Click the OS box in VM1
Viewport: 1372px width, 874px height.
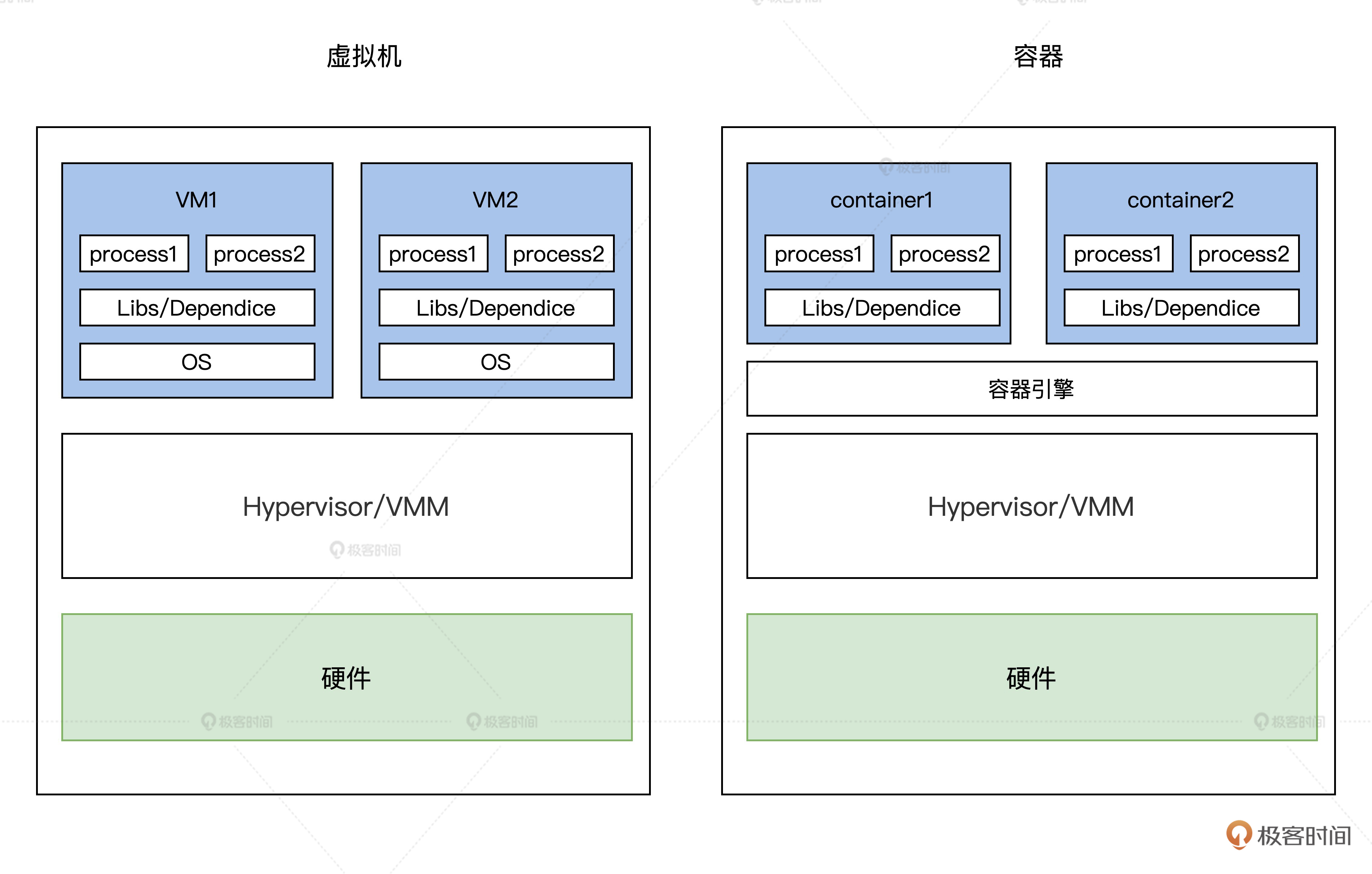pos(197,361)
